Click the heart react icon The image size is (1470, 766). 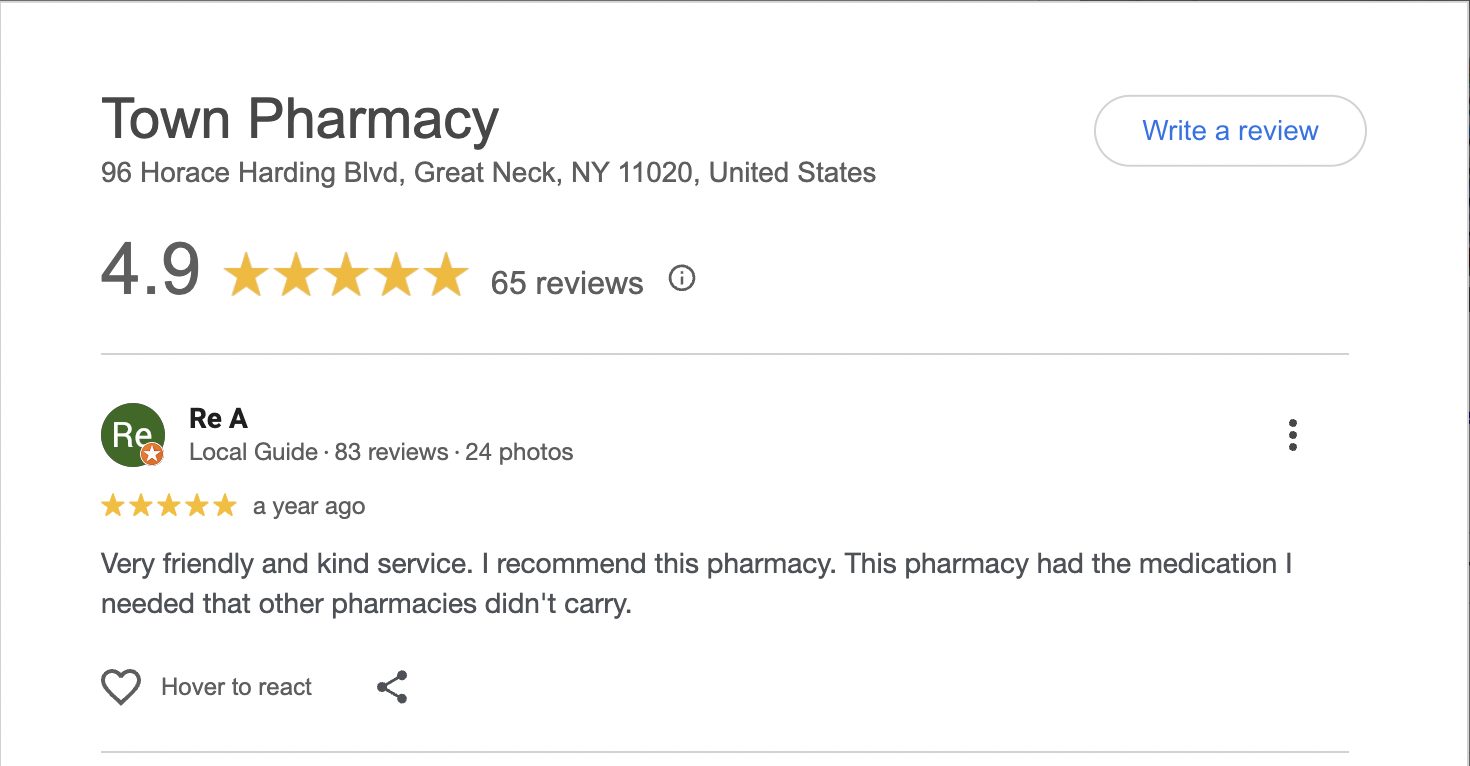tap(121, 687)
